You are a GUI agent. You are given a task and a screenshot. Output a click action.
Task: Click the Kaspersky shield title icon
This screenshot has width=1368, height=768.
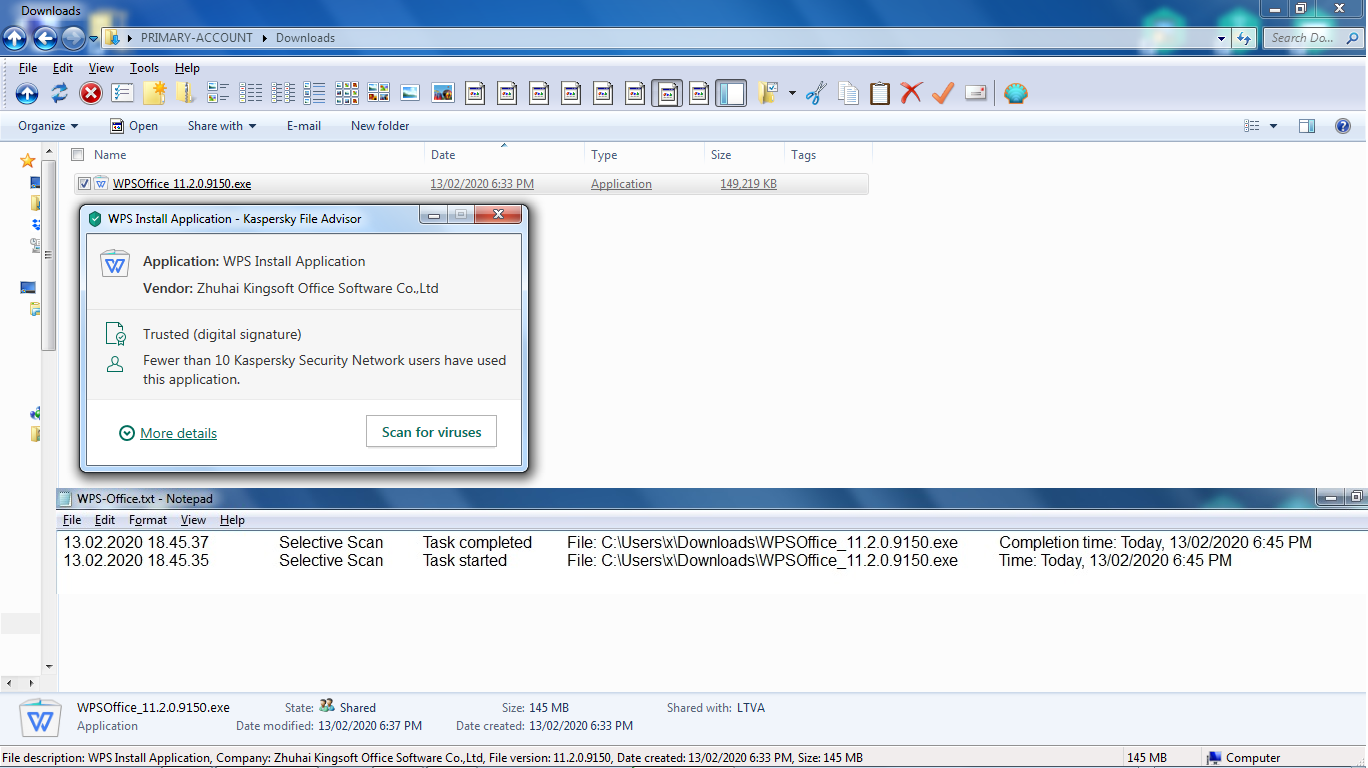pos(95,219)
